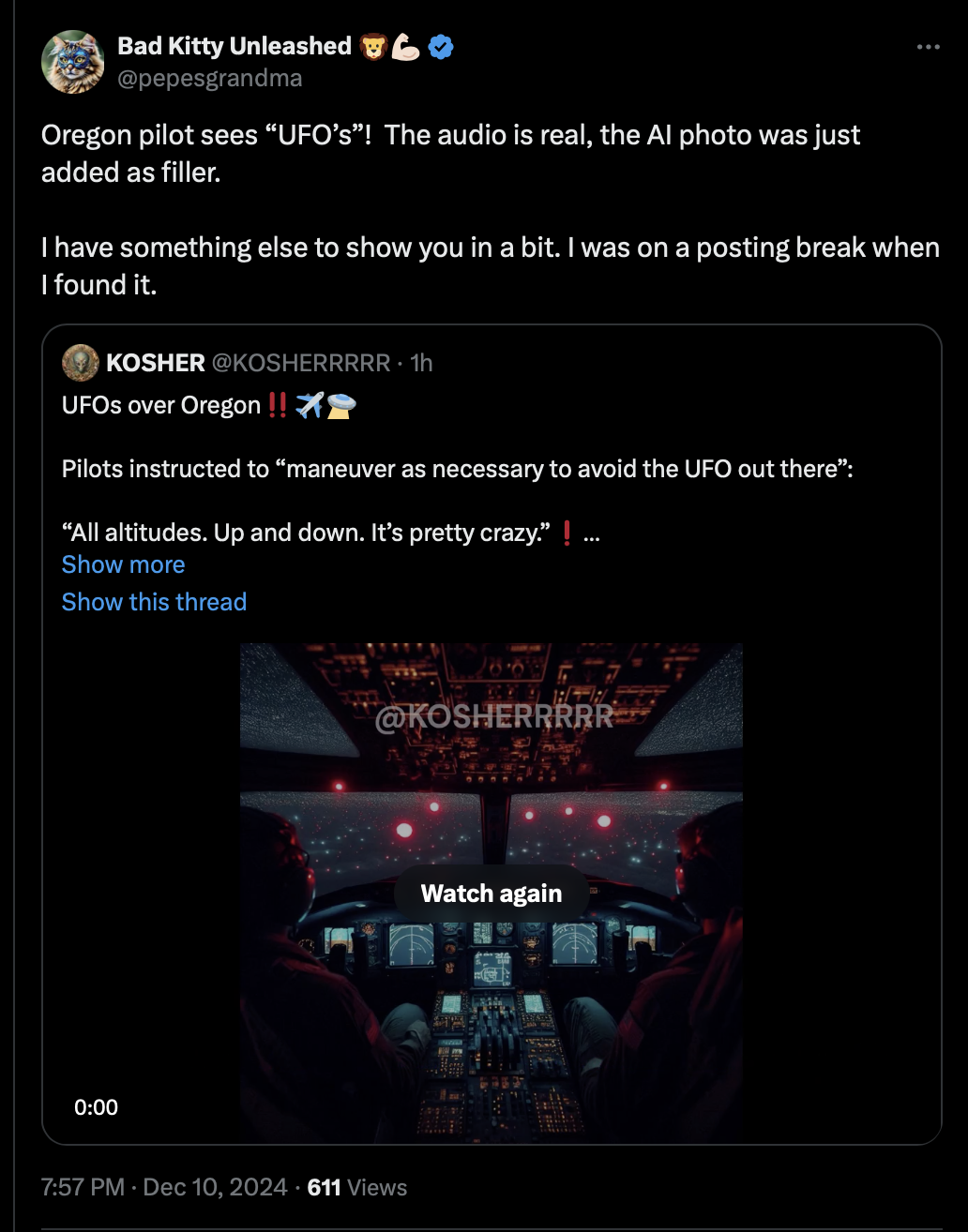Open the 7:57 PM Dec 10, 2024 timestamp
The width and height of the screenshot is (968, 1232).
164,1187
